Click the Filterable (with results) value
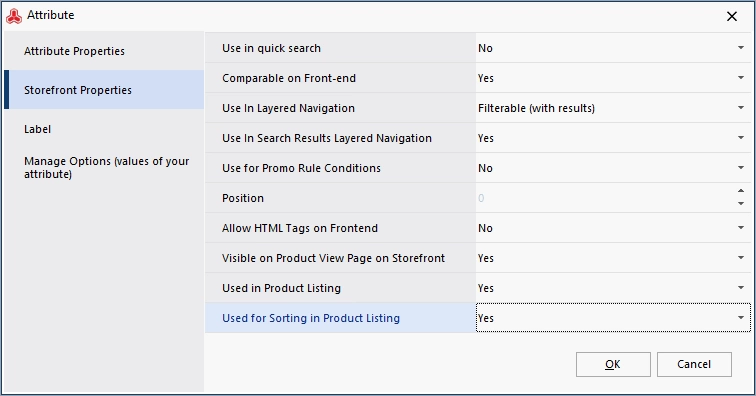This screenshot has height=396, width=756. 536,108
